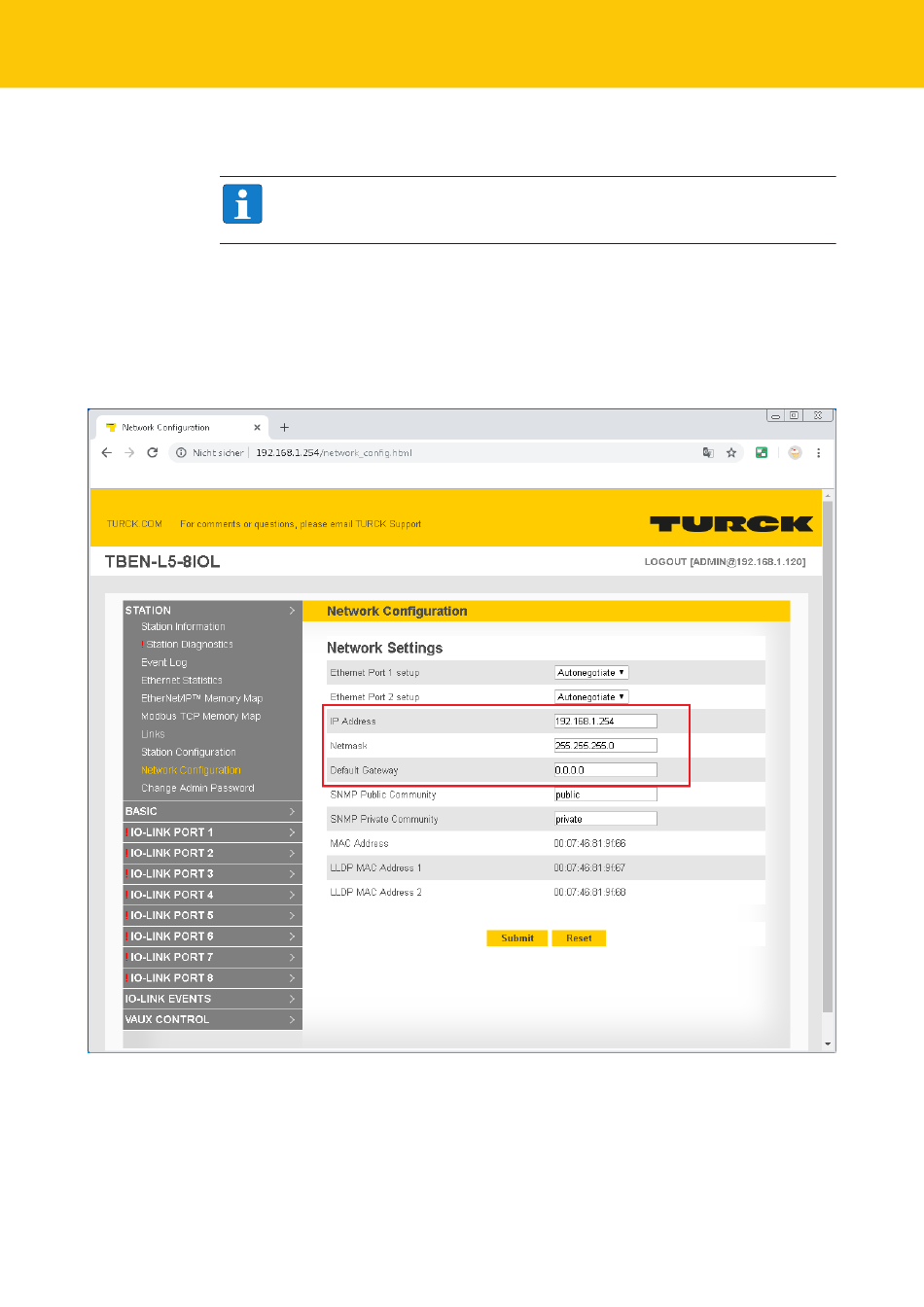Log out via the LOGOUT link

pyautogui.click(x=725, y=562)
